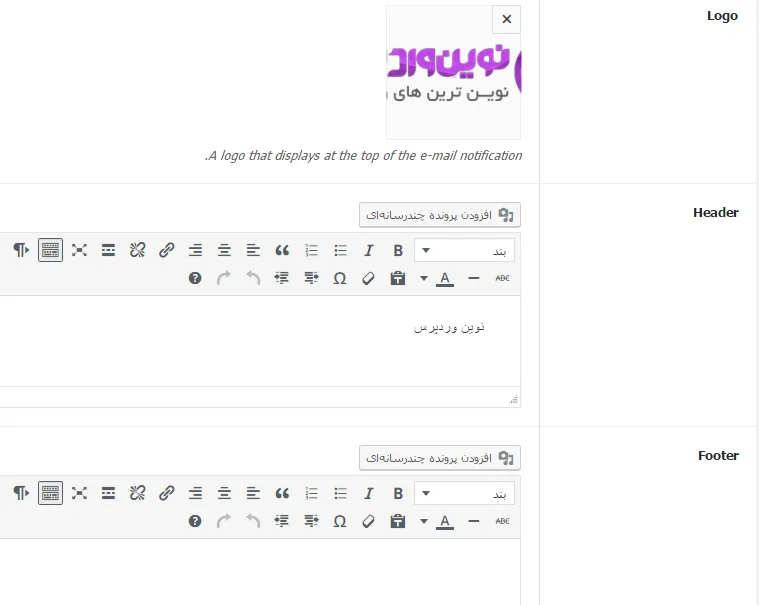Insert horizontal line in Footer editor
The height and width of the screenshot is (605, 759).
(474, 521)
